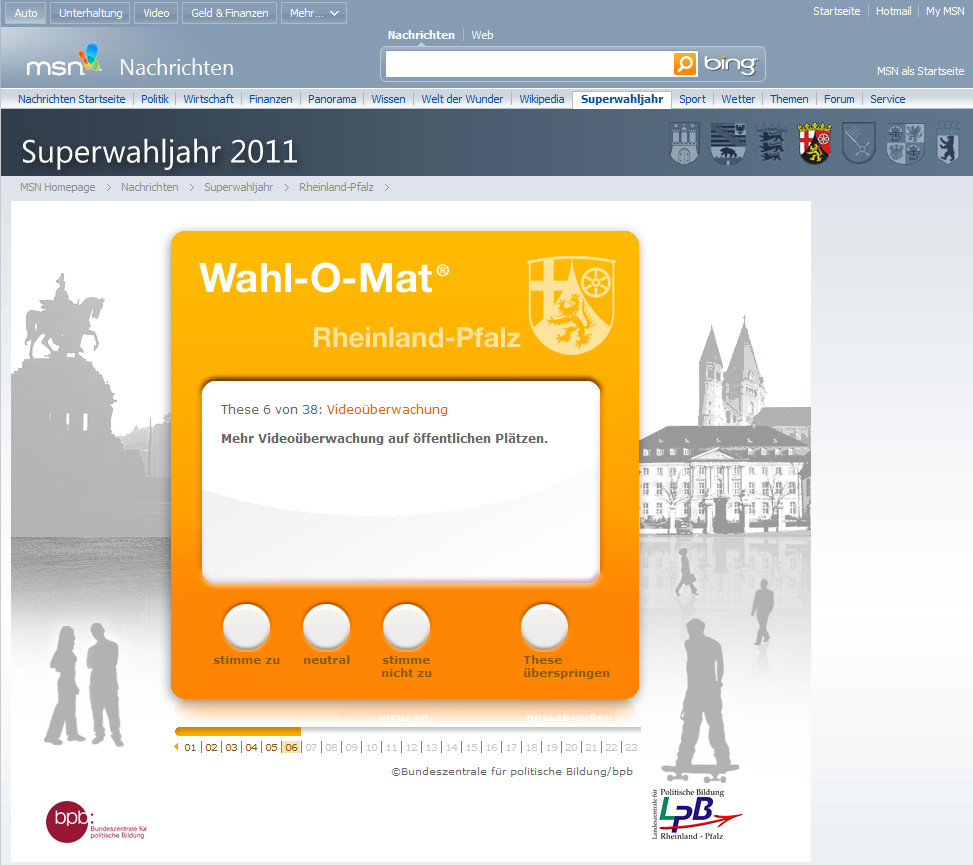Image resolution: width=973 pixels, height=865 pixels.
Task: Open the Auto channel tab
Action: point(26,13)
